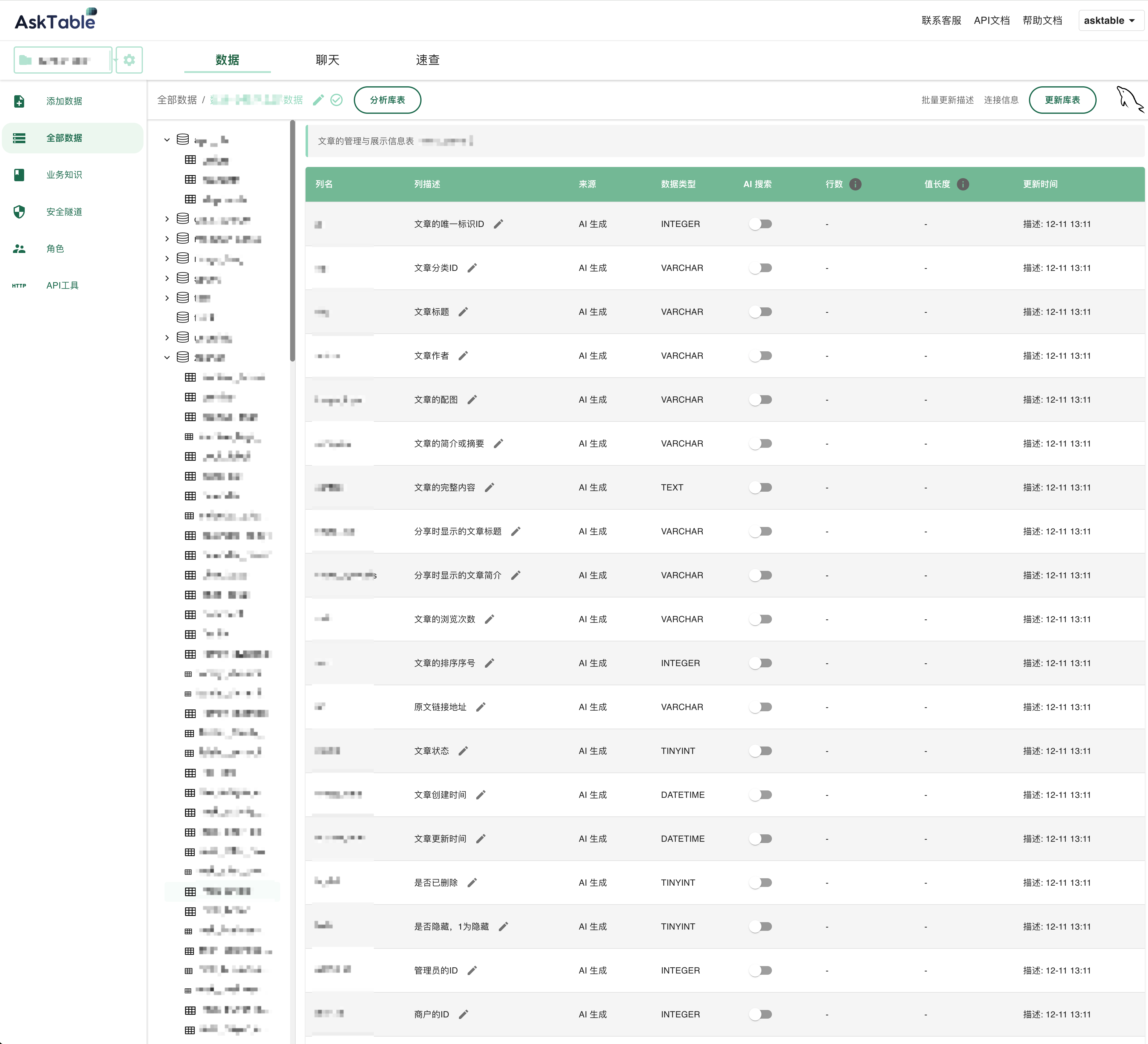Click 批量更新描述 link
The width and height of the screenshot is (1148, 1044).
click(x=948, y=100)
